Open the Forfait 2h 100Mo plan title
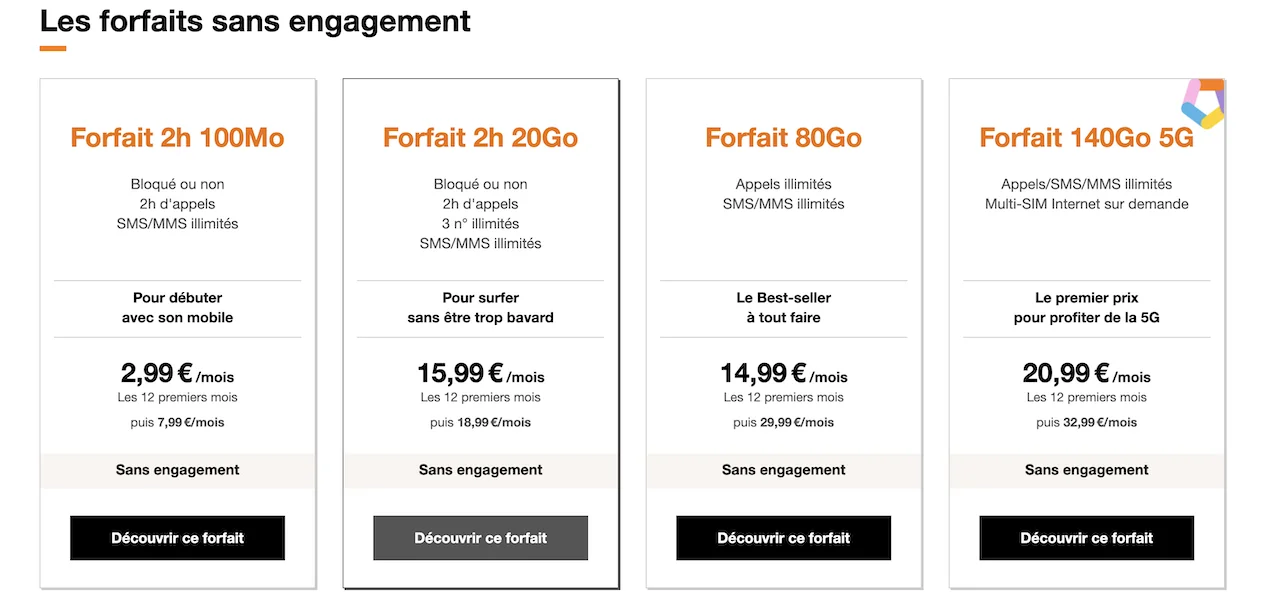The width and height of the screenshot is (1268, 600). click(x=177, y=137)
